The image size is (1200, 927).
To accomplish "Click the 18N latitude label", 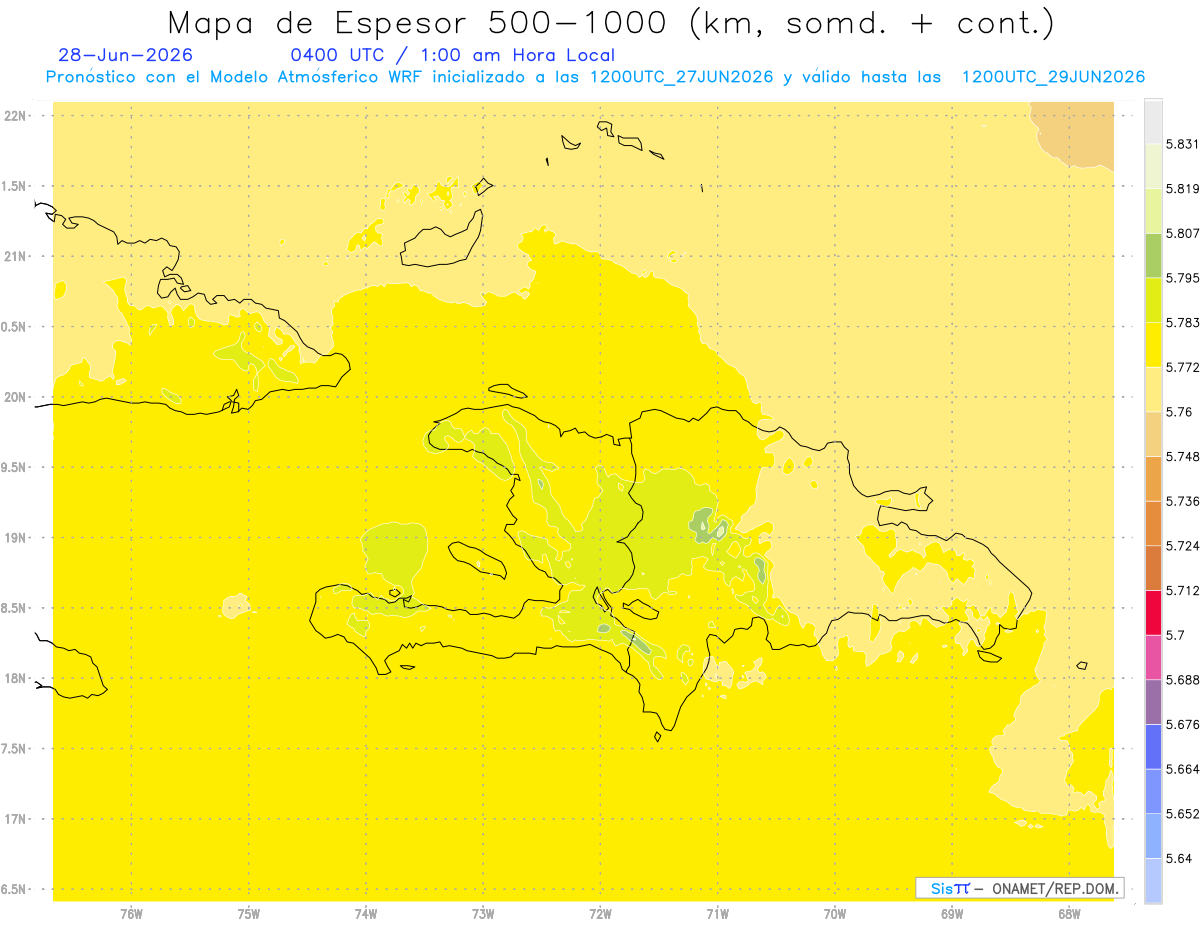I will pyautogui.click(x=17, y=678).
